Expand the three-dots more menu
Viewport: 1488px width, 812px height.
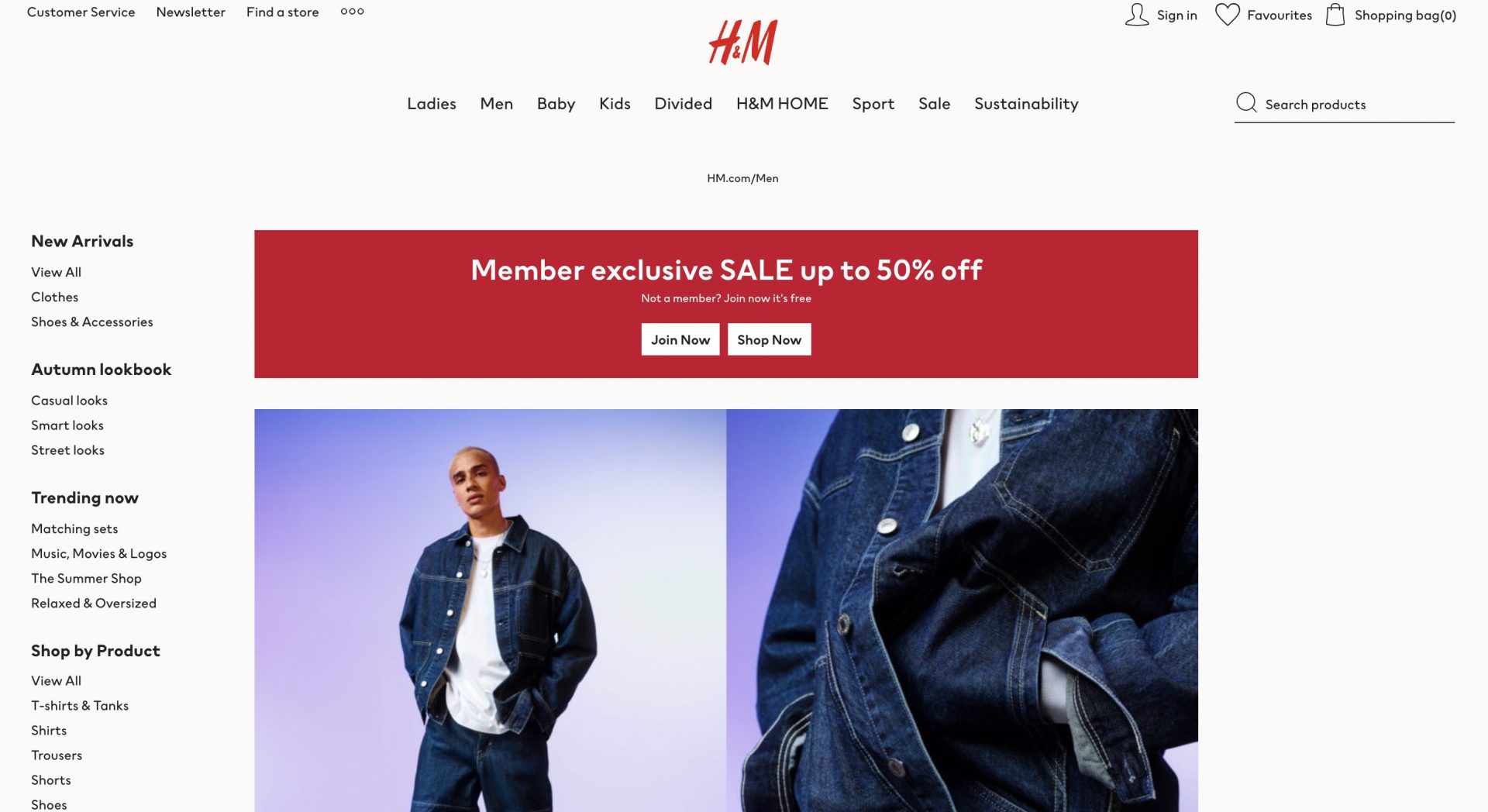[352, 12]
